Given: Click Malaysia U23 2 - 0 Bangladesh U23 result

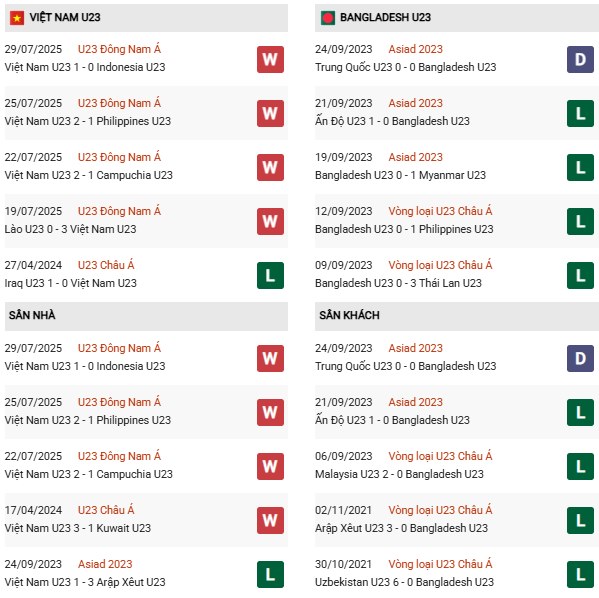Looking at the screenshot, I should point(399,474).
